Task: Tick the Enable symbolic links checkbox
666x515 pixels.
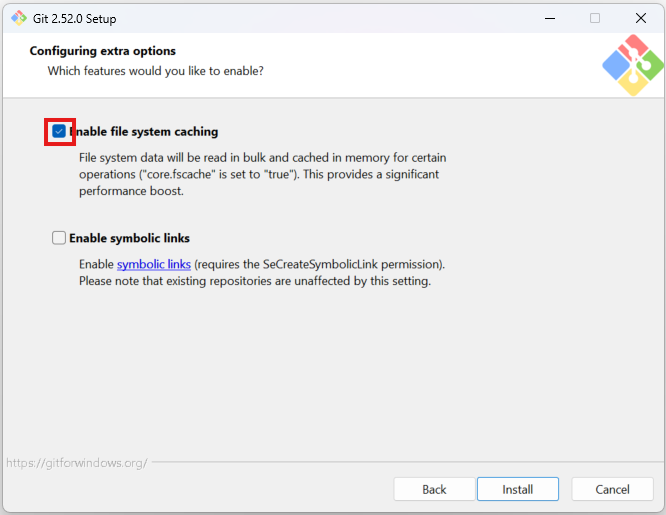Action: point(60,238)
